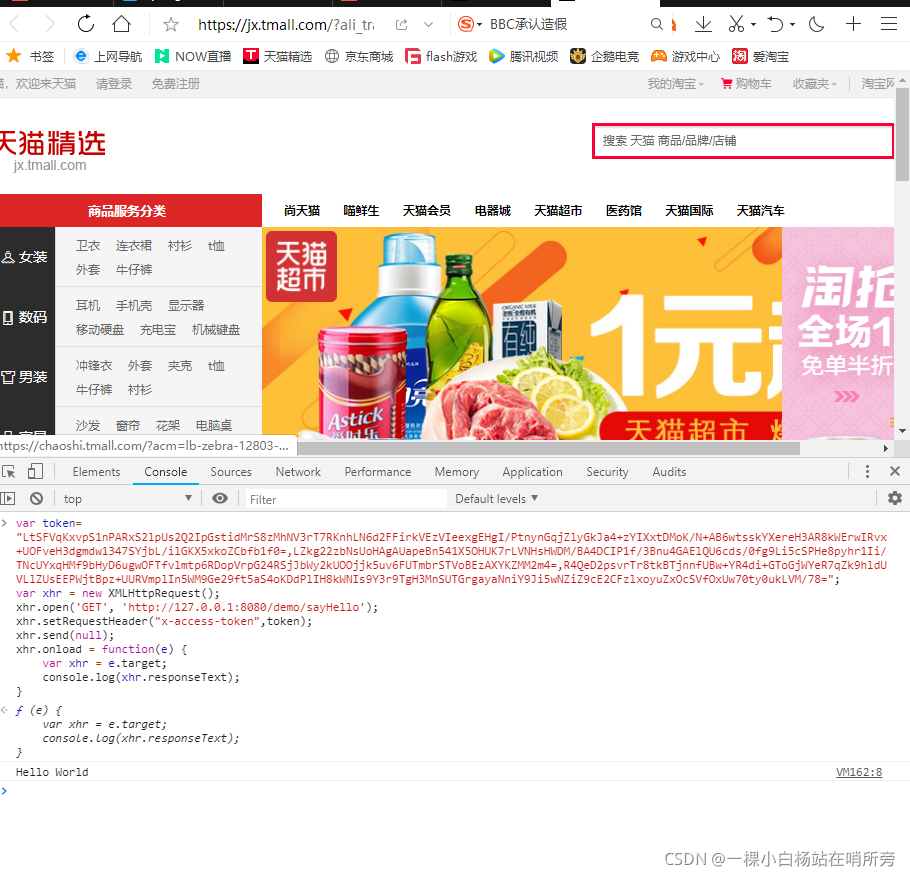910x876 pixels.
Task: Click the scissors screenshot tool icon
Action: pyautogui.click(x=736, y=24)
